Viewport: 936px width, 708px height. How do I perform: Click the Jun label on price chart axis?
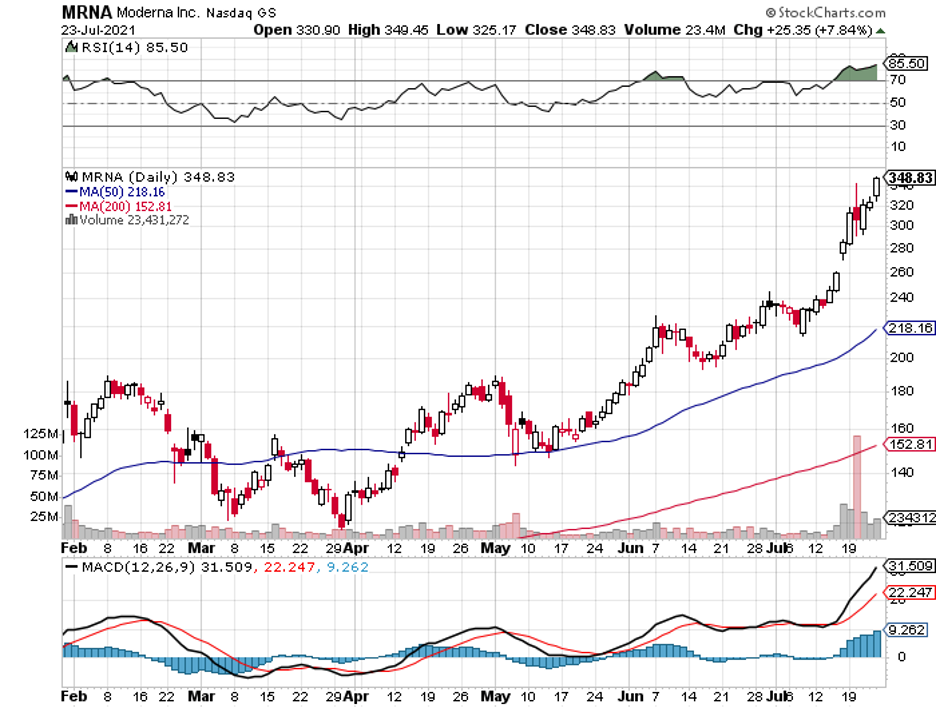click(630, 548)
